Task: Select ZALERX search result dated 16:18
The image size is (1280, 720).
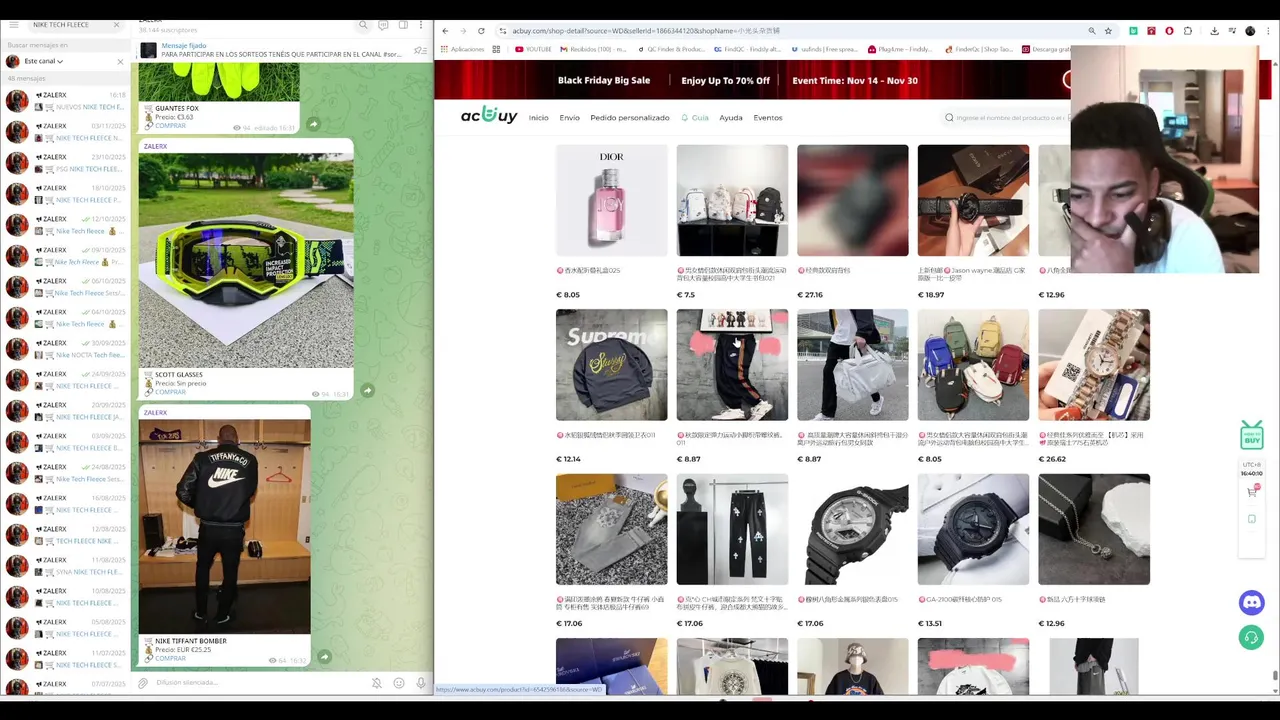Action: click(x=66, y=101)
